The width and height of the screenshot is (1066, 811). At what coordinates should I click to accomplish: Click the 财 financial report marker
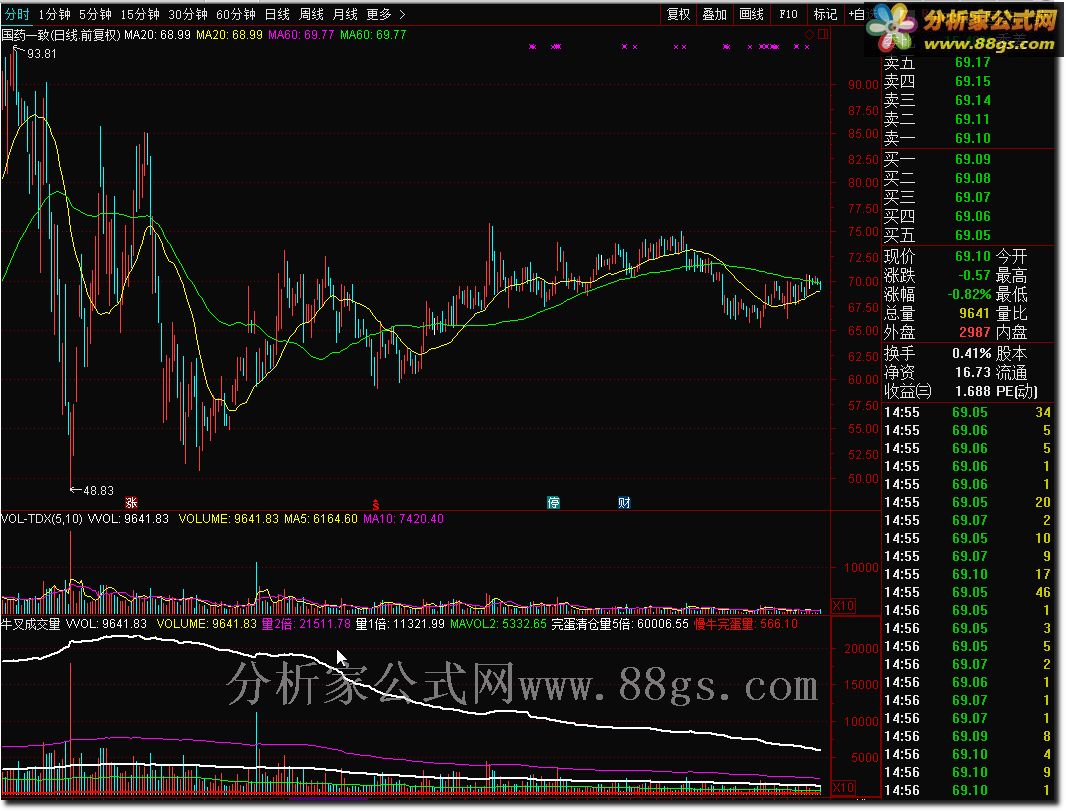pos(624,502)
